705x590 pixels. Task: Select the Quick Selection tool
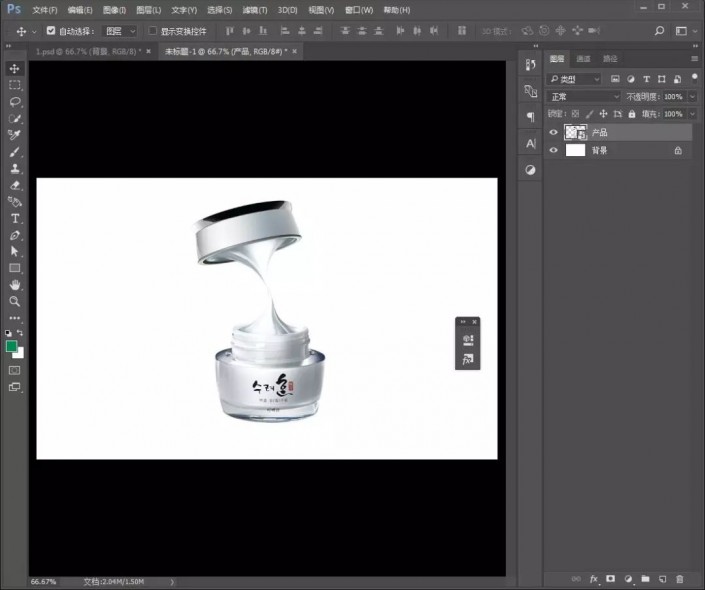tap(14, 118)
